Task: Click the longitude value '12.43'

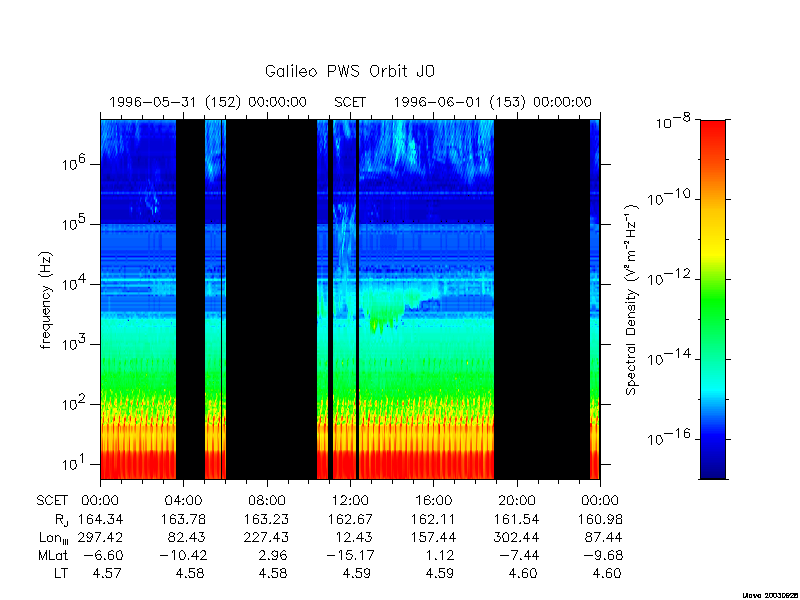Action: 355,537
